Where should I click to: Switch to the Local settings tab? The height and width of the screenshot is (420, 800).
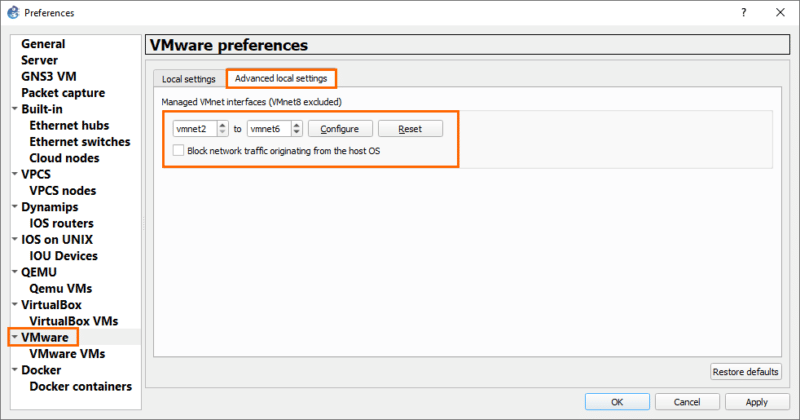188,79
